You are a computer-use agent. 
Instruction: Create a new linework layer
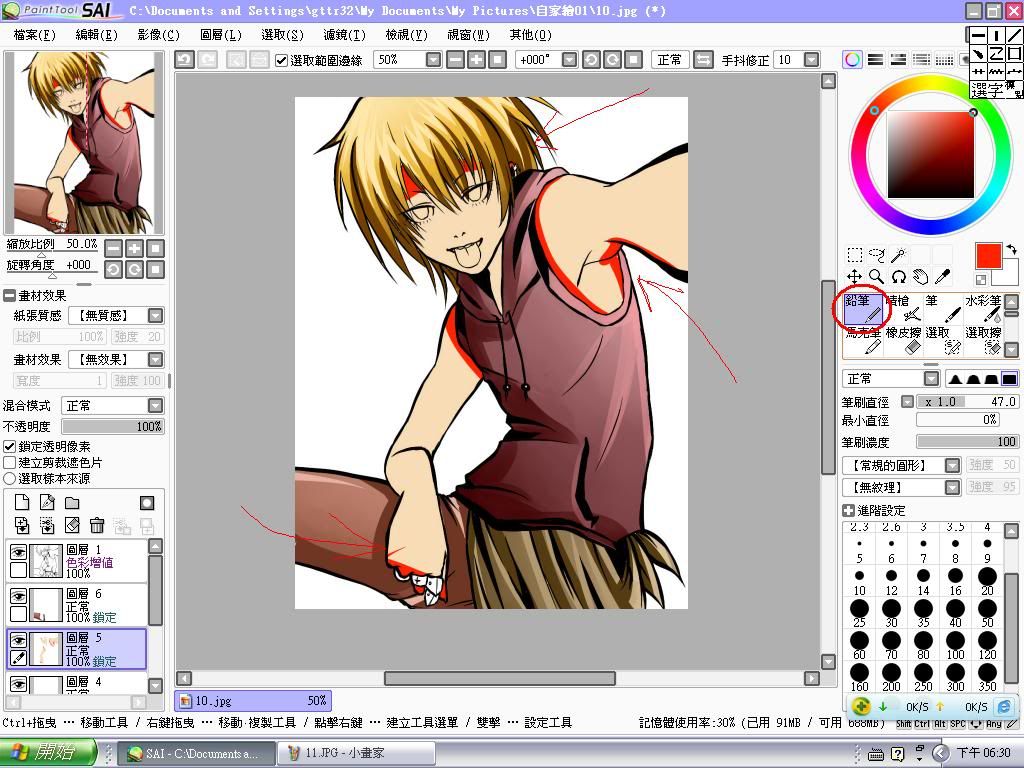pos(47,502)
